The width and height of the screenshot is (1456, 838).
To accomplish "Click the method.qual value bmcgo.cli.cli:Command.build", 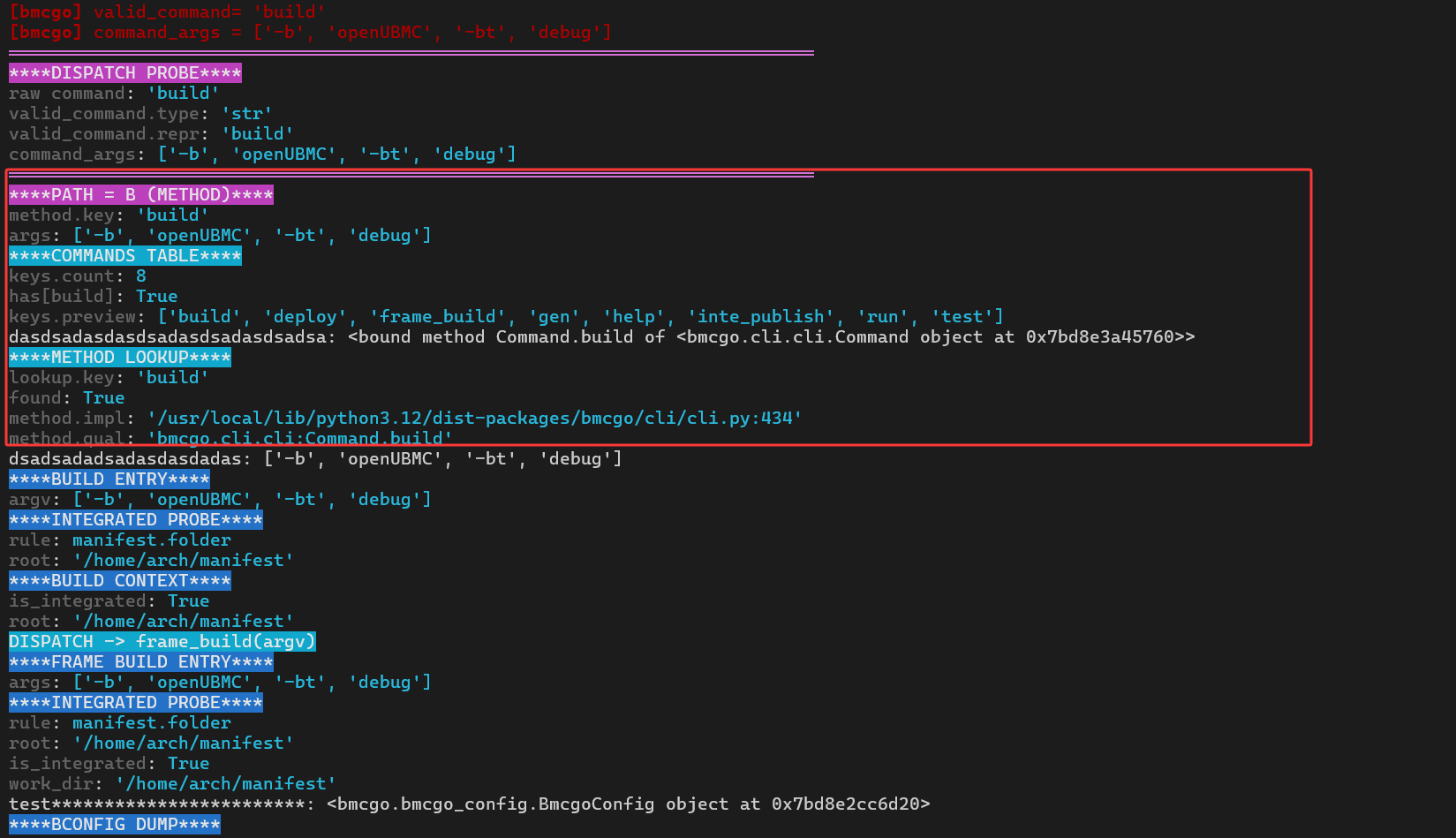I will click(299, 438).
